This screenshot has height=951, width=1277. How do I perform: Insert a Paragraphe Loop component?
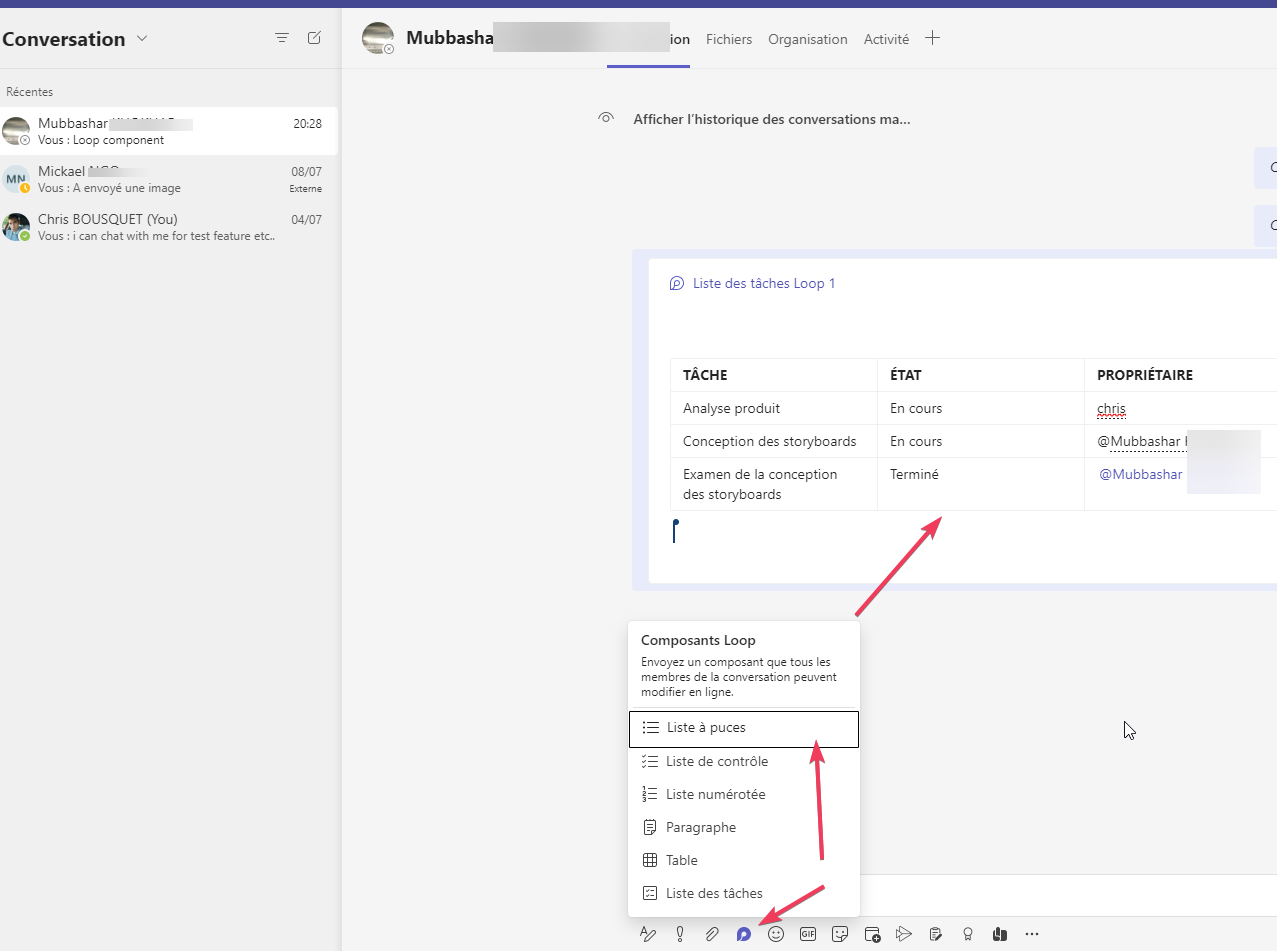[x=744, y=827]
